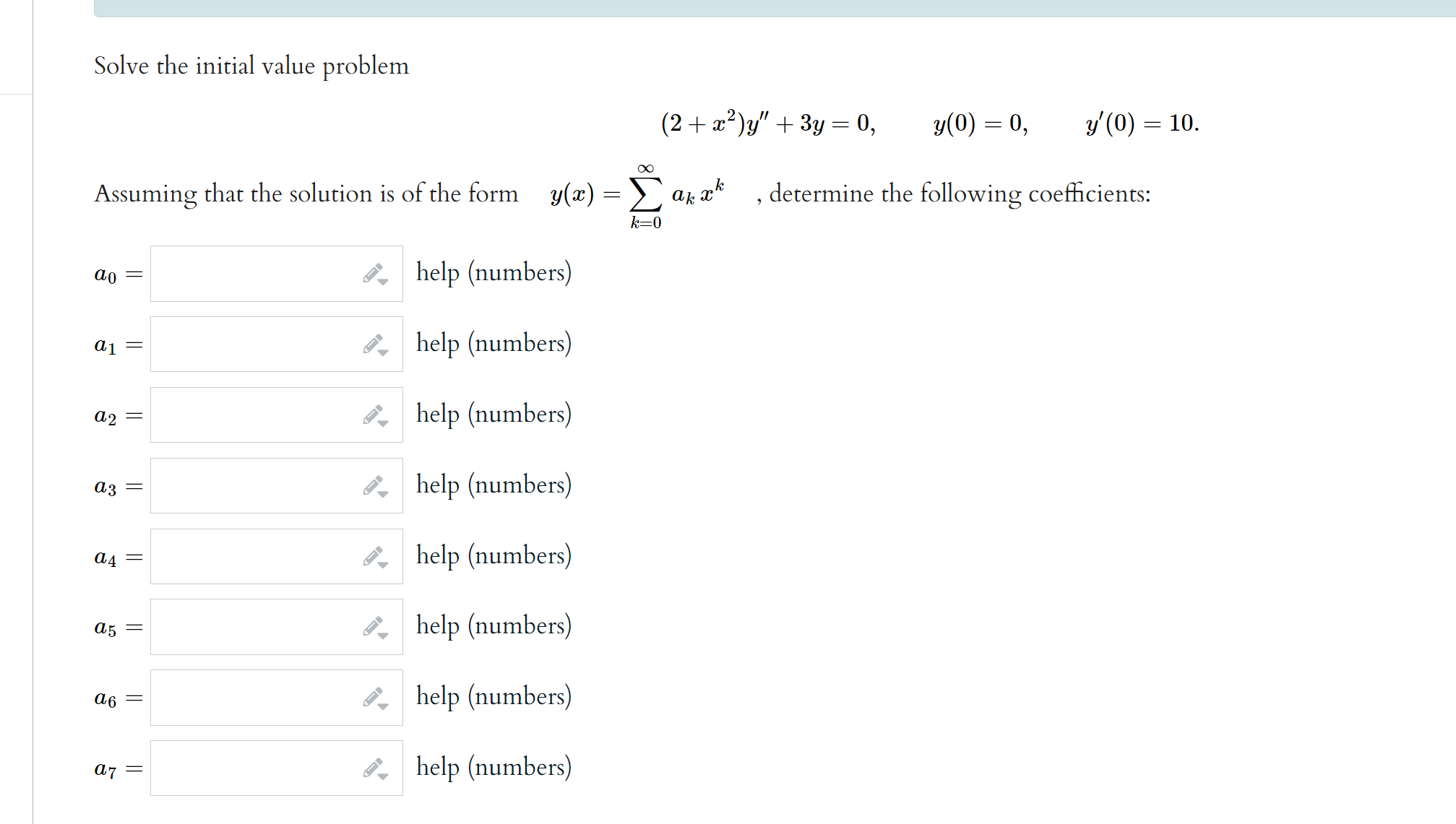The height and width of the screenshot is (824, 1456).
Task: Expand the chevron beside the a0 pencil icon
Action: click(x=384, y=280)
